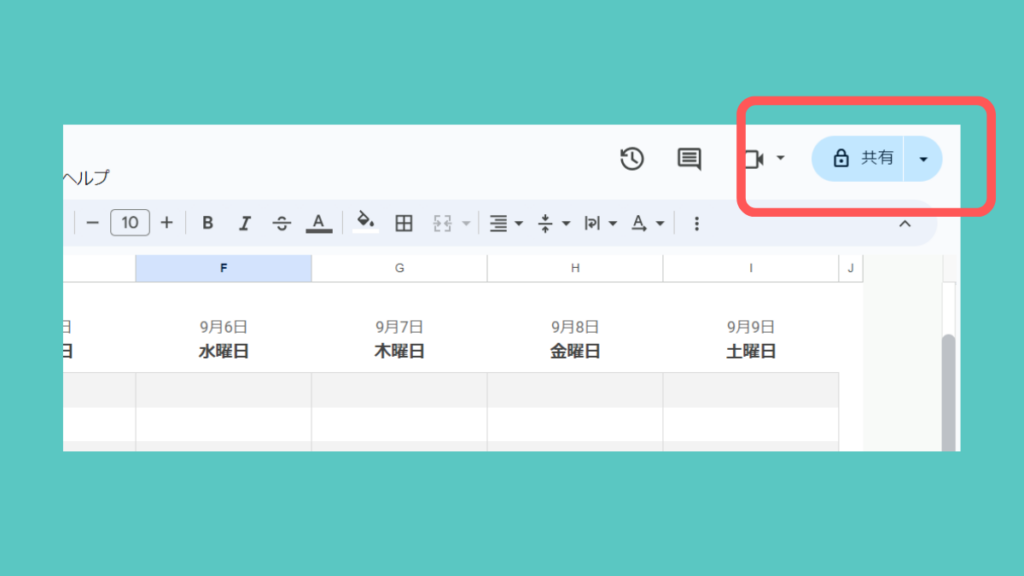Open the text wrapping dropdown
The width and height of the screenshot is (1024, 576).
tap(600, 223)
